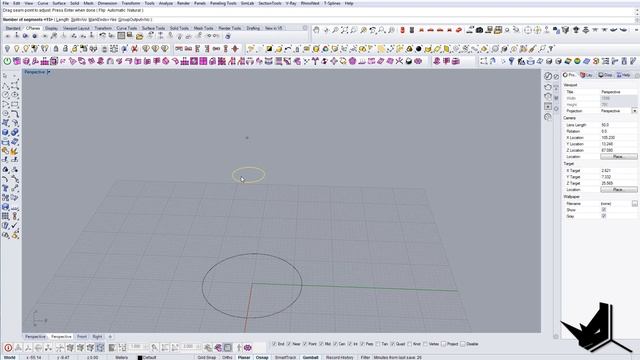Toggle the Cen osnap checkbox
The image size is (640, 360).
point(335,344)
